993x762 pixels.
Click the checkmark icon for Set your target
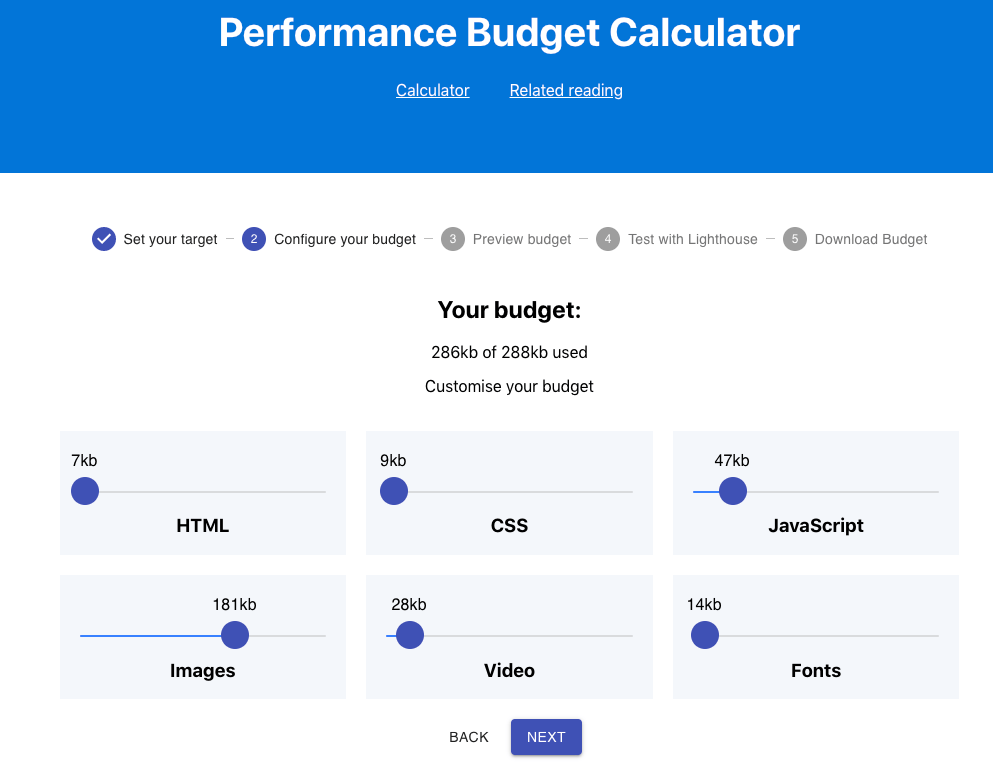coord(104,239)
